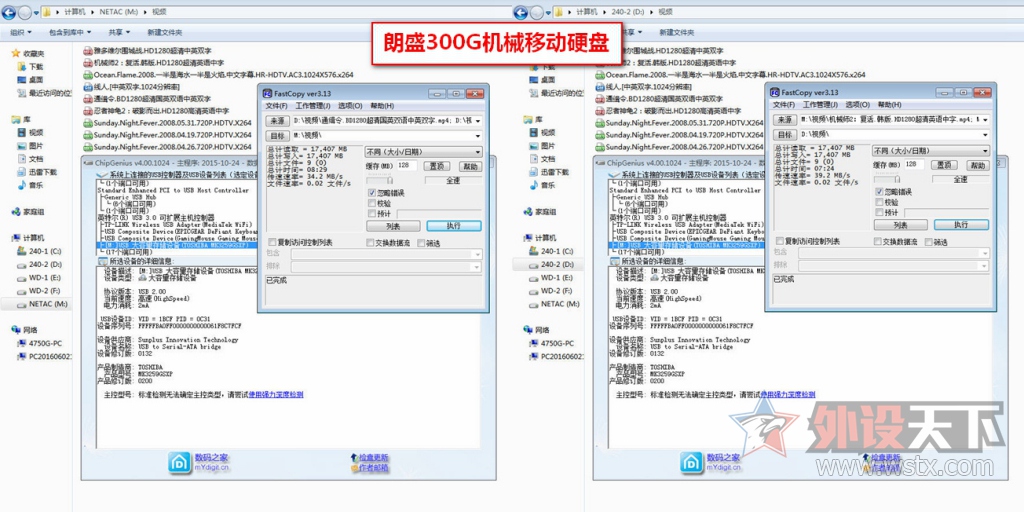The height and width of the screenshot is (512, 1024).
Task: Click 置顶 button in right FastCopy
Action: coord(944,165)
